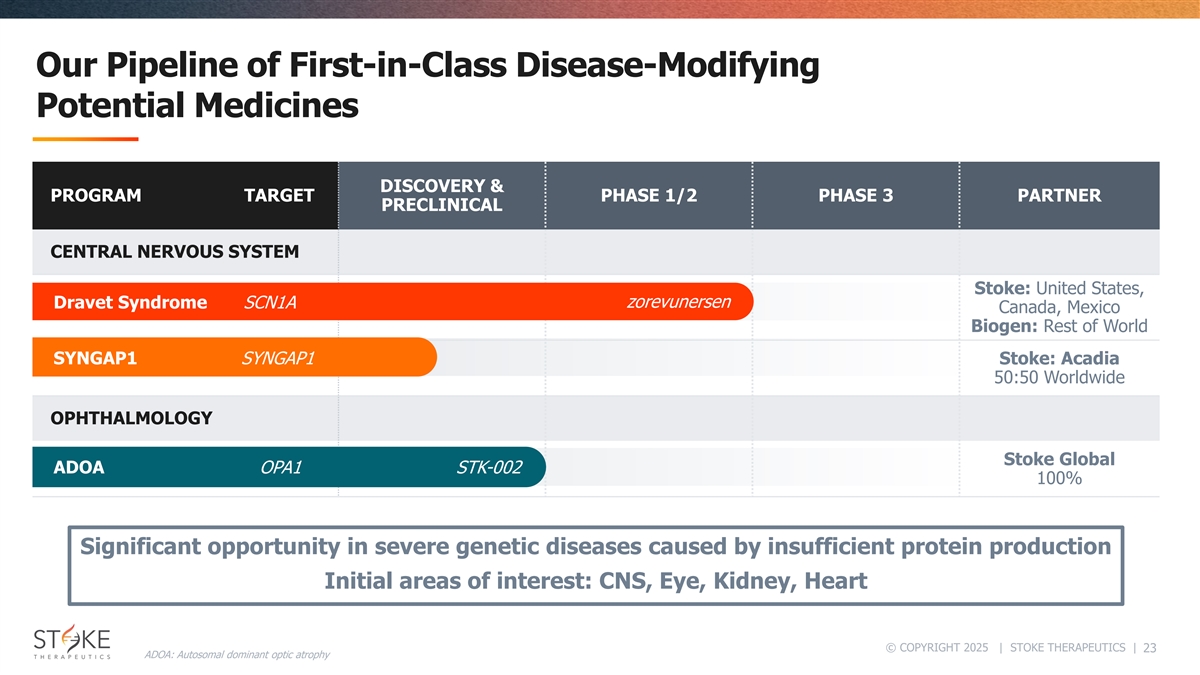The width and height of the screenshot is (1200, 675).
Task: Select the PHASE 1/2 column header
Action: tap(649, 196)
